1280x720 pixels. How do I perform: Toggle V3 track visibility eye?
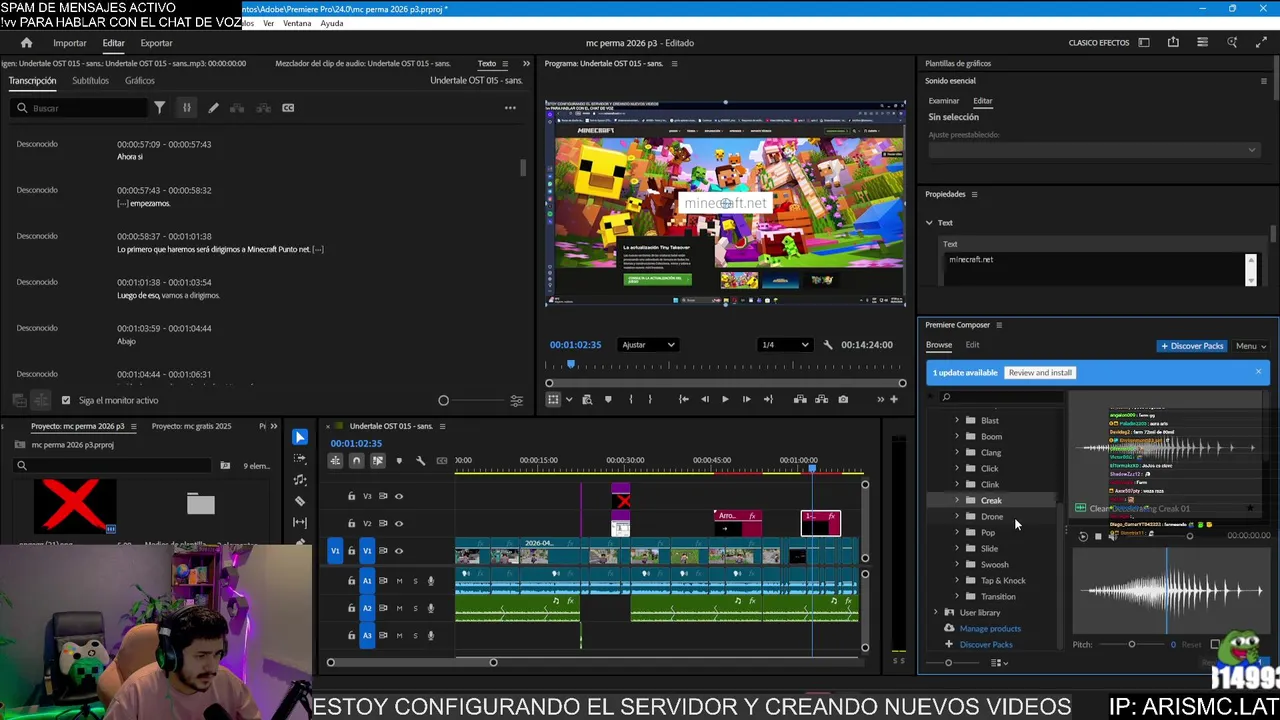point(399,496)
